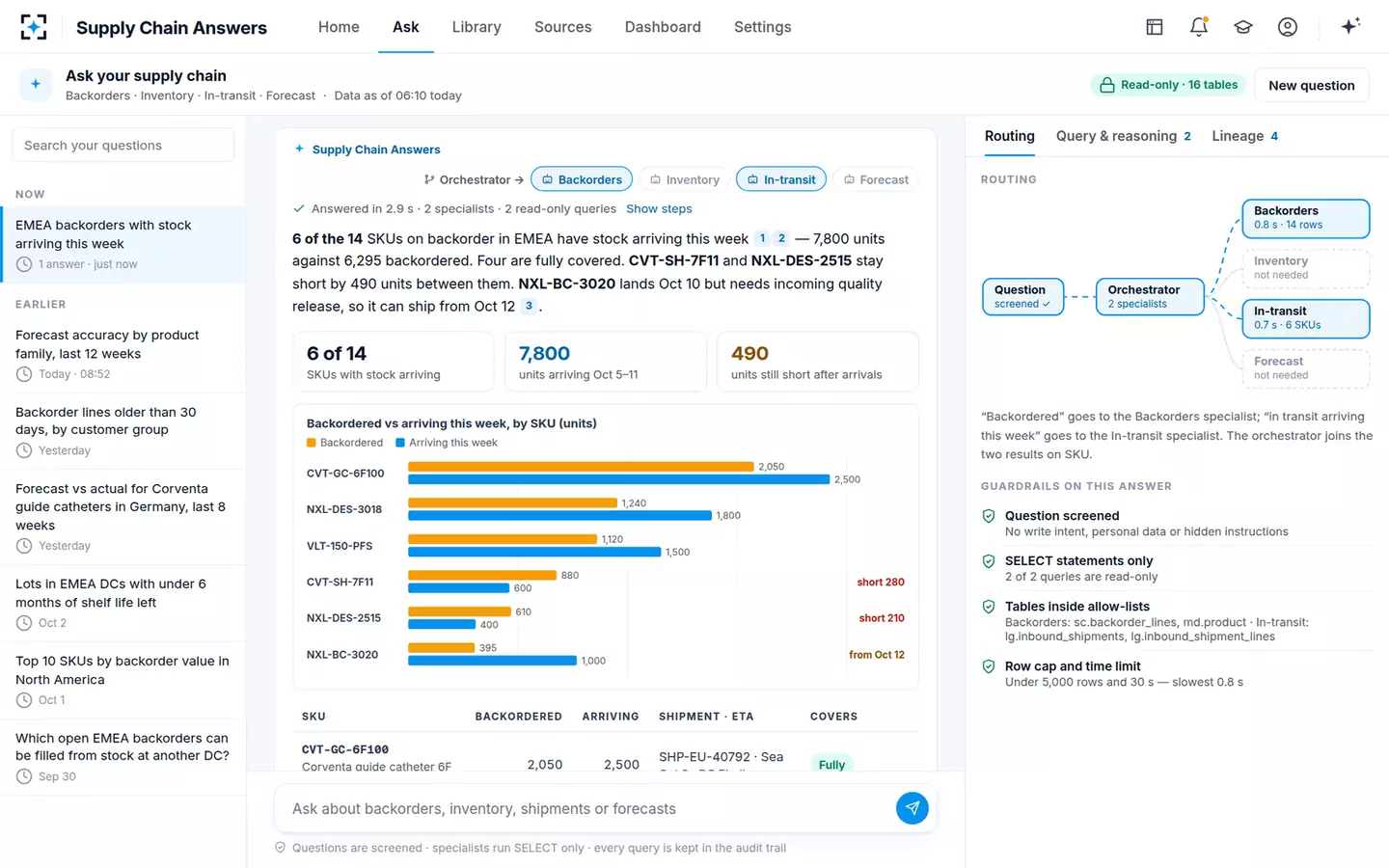Click the New question button

[1311, 85]
